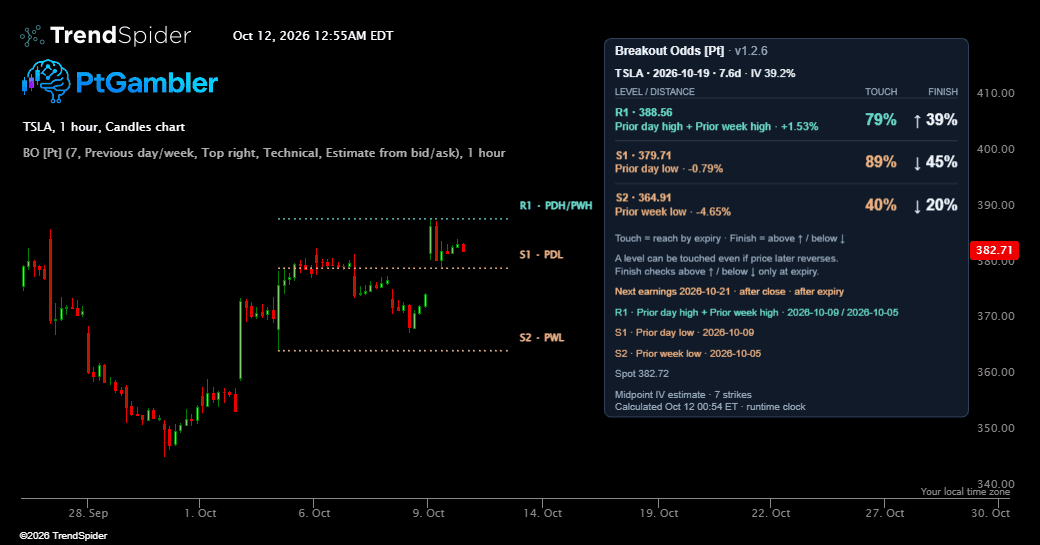Screen dimensions: 1040x545
Task: Click the 370.00 price axis label
Action: 996,316
